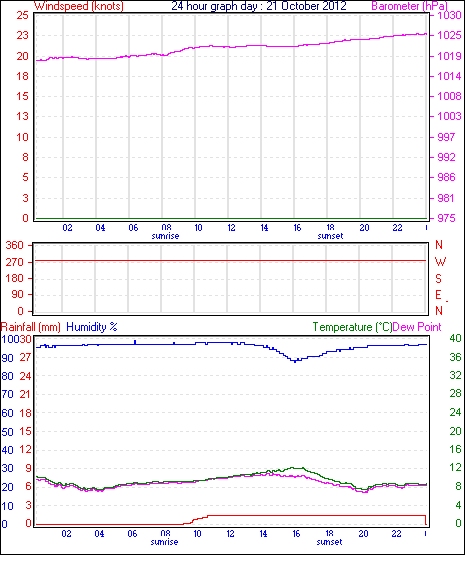465x563 pixels.
Task: Click the 40 temperature scale value
Action: click(x=456, y=338)
